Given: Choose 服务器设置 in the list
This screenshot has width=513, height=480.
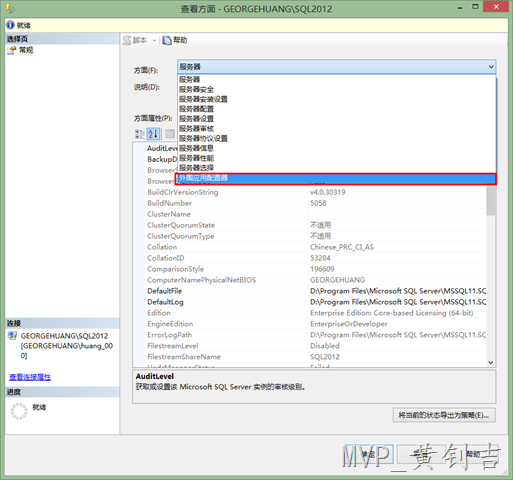Looking at the screenshot, I should coord(337,119).
